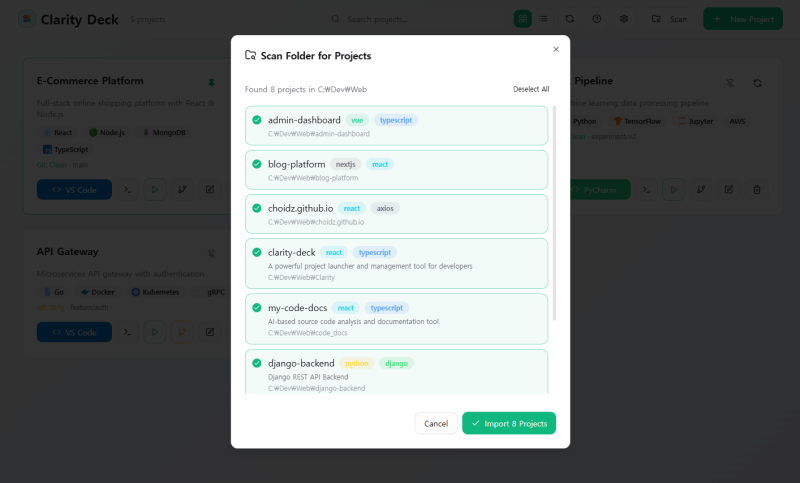Click the run play icon for E-Commerce Platform
The width and height of the screenshot is (800, 483).
(155, 190)
